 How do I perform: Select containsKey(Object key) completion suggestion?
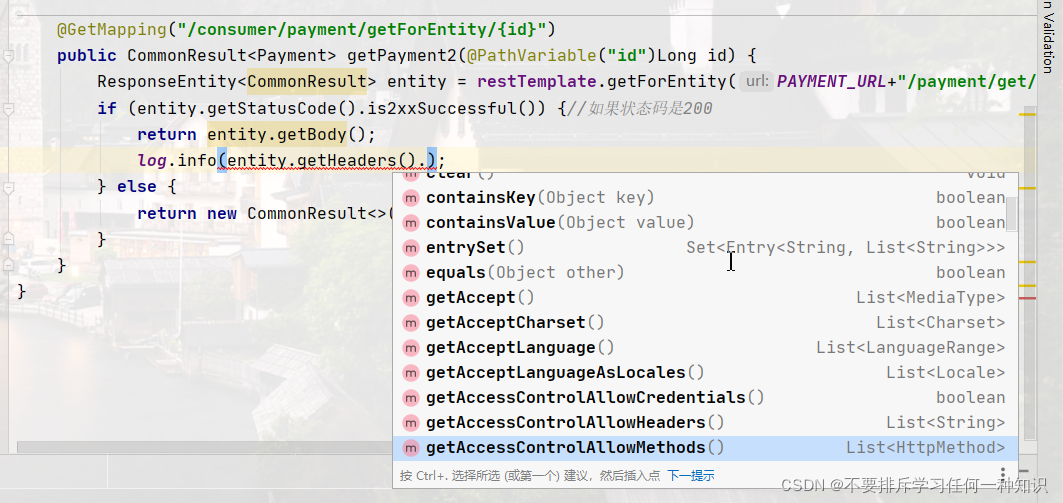[705, 198]
